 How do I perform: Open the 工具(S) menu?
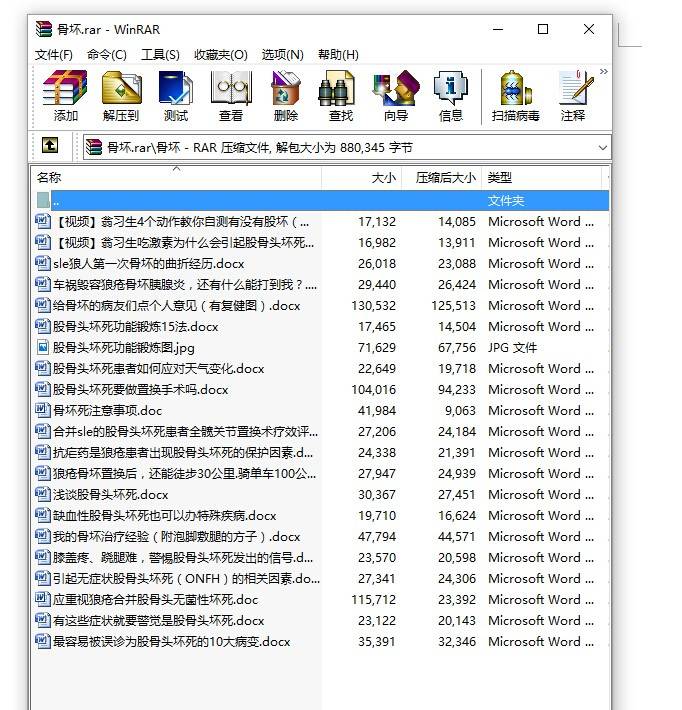coord(160,54)
